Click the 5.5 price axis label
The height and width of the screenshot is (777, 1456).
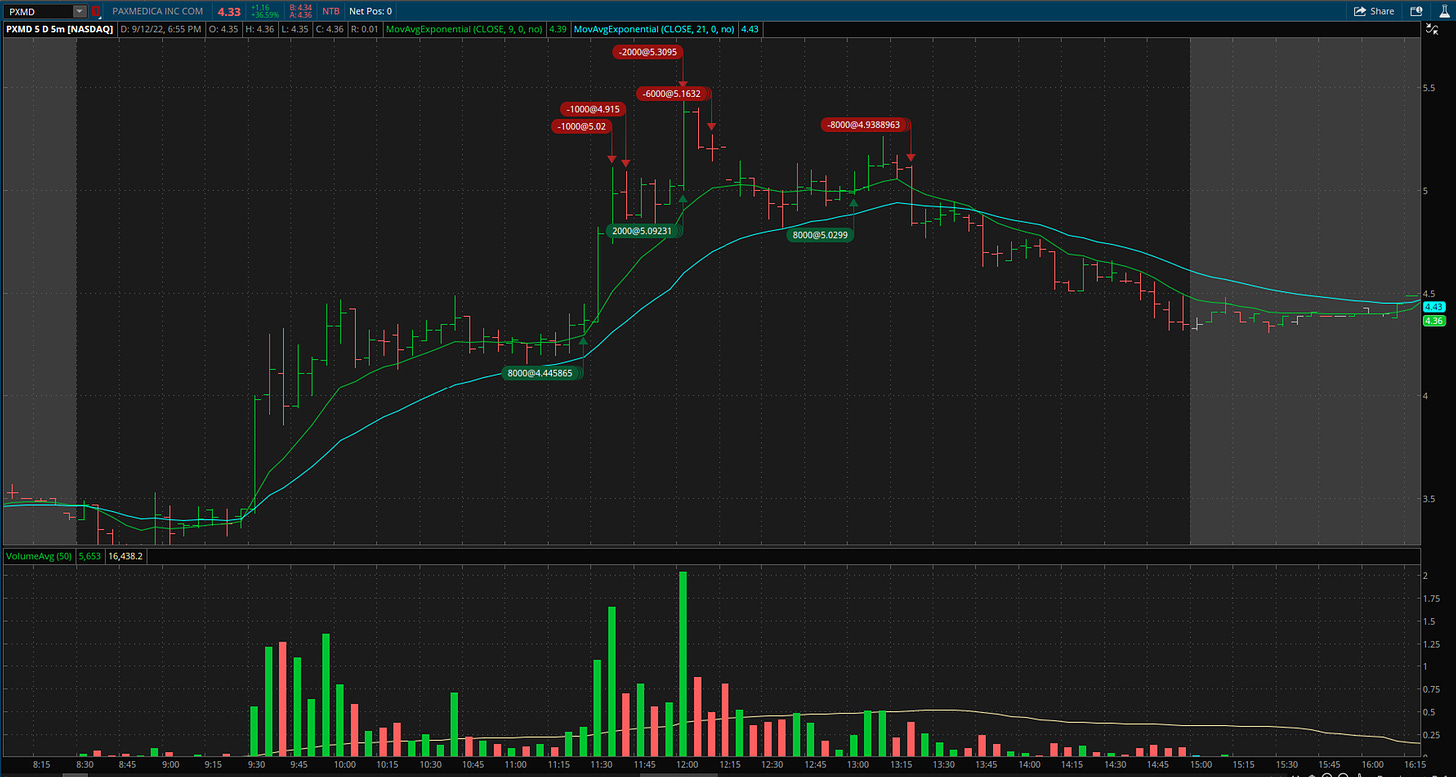(1431, 88)
